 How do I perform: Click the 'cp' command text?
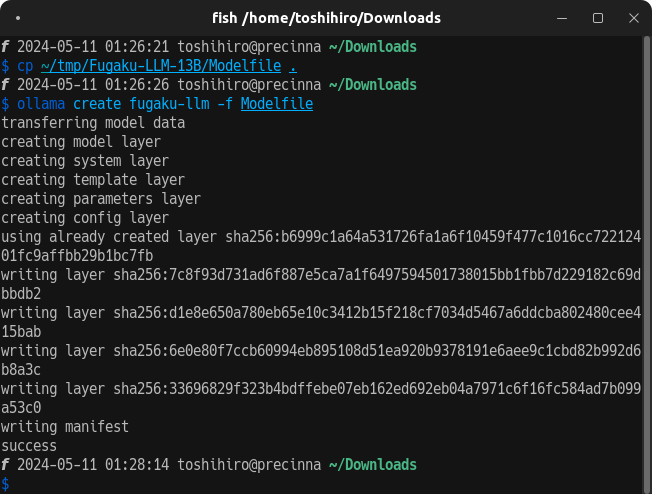point(25,66)
